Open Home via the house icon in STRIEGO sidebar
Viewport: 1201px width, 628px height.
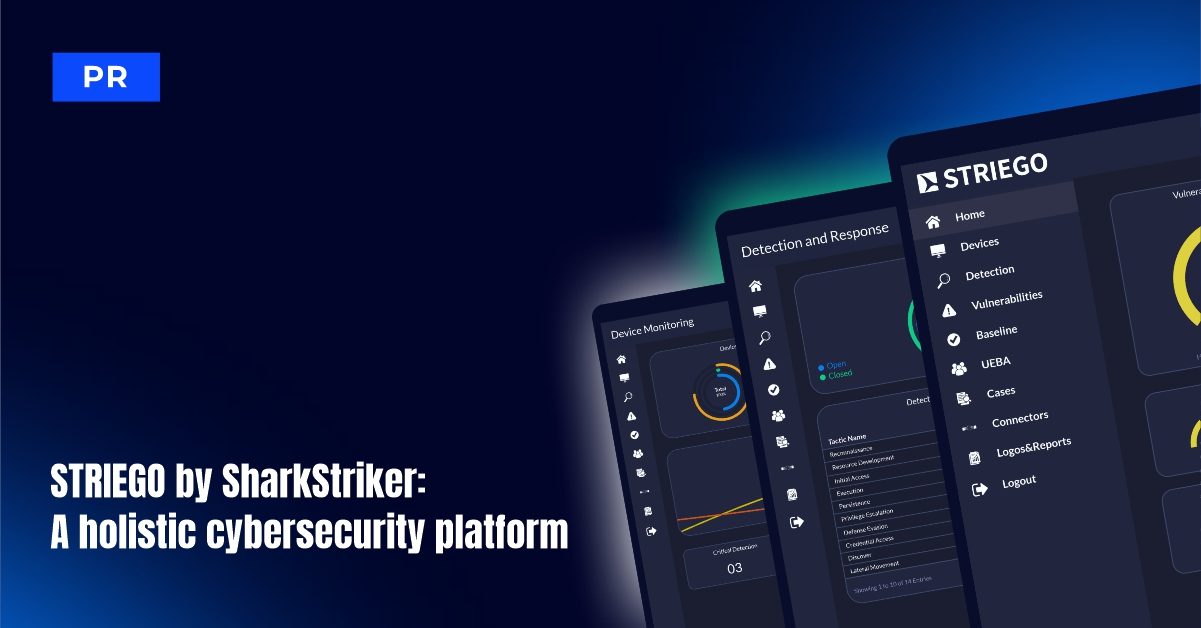point(933,222)
